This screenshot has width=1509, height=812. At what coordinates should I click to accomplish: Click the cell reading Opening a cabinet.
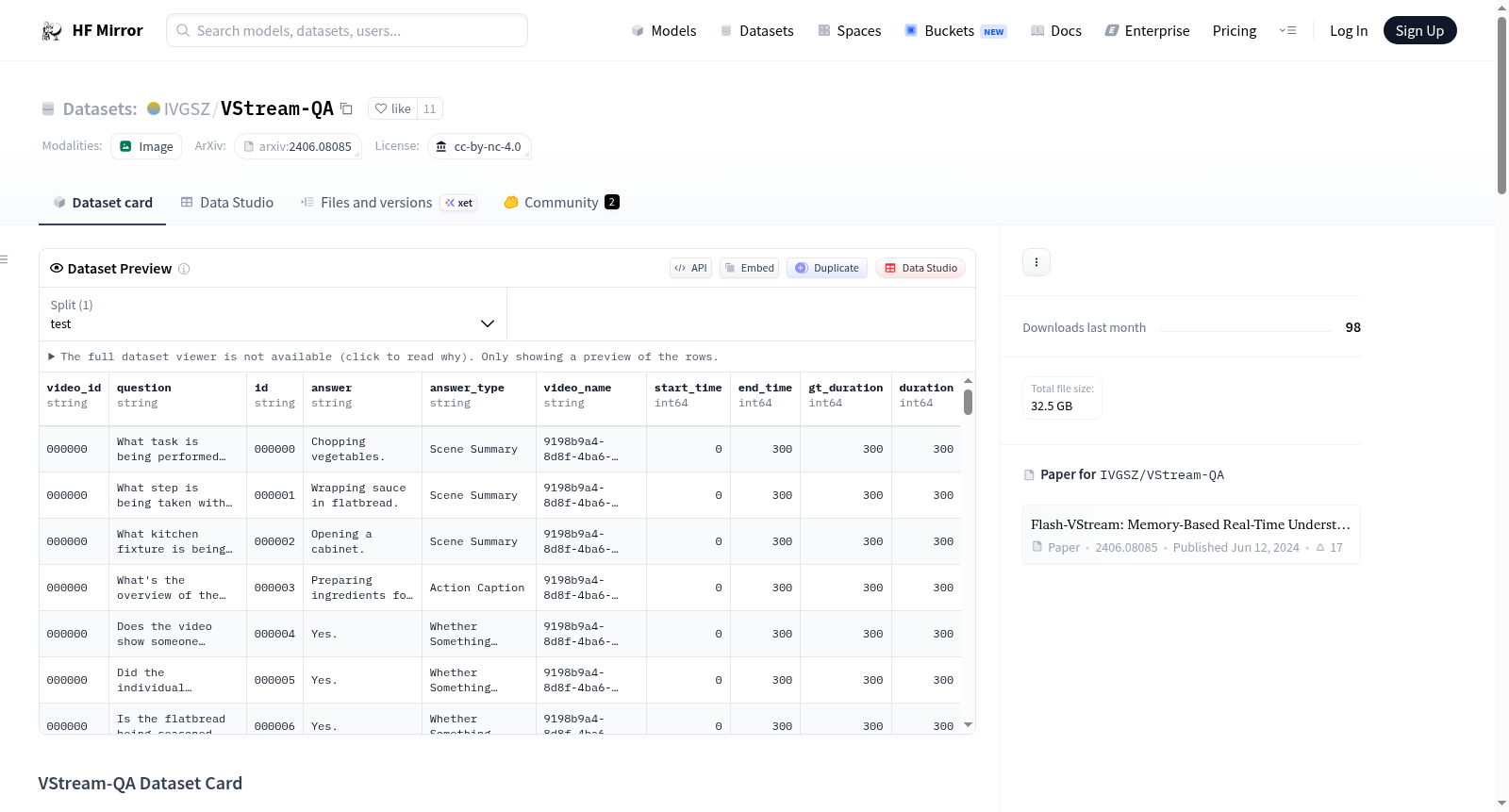(x=363, y=542)
